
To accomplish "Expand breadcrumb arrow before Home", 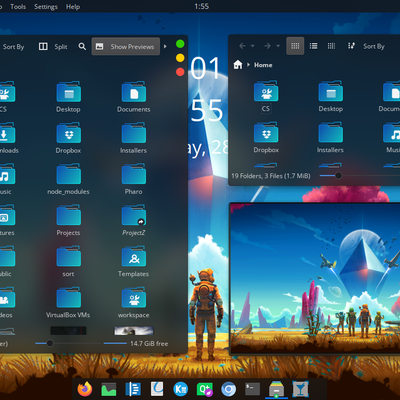I will pyautogui.click(x=248, y=65).
